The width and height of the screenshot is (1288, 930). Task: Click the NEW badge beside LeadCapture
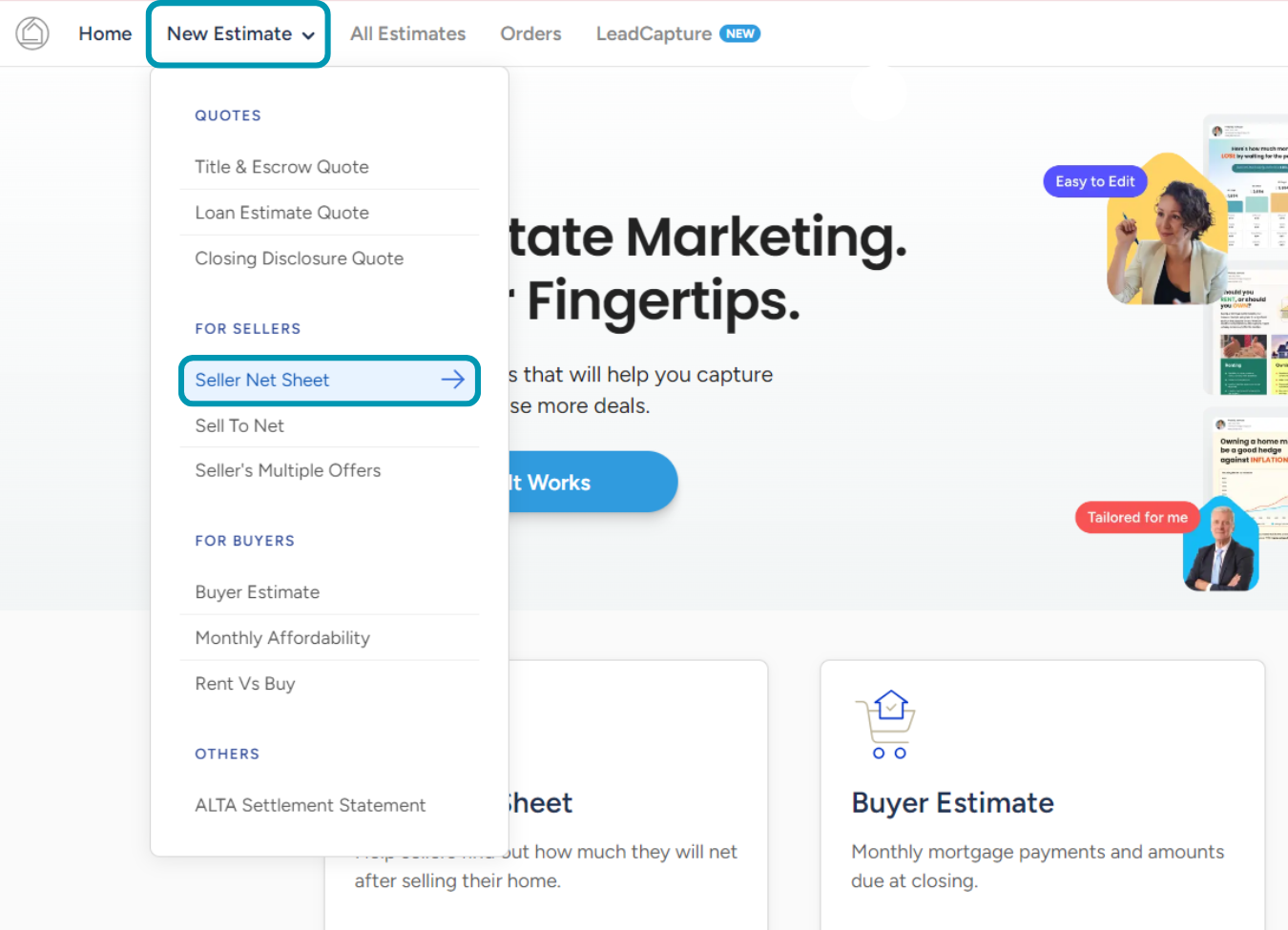point(739,33)
